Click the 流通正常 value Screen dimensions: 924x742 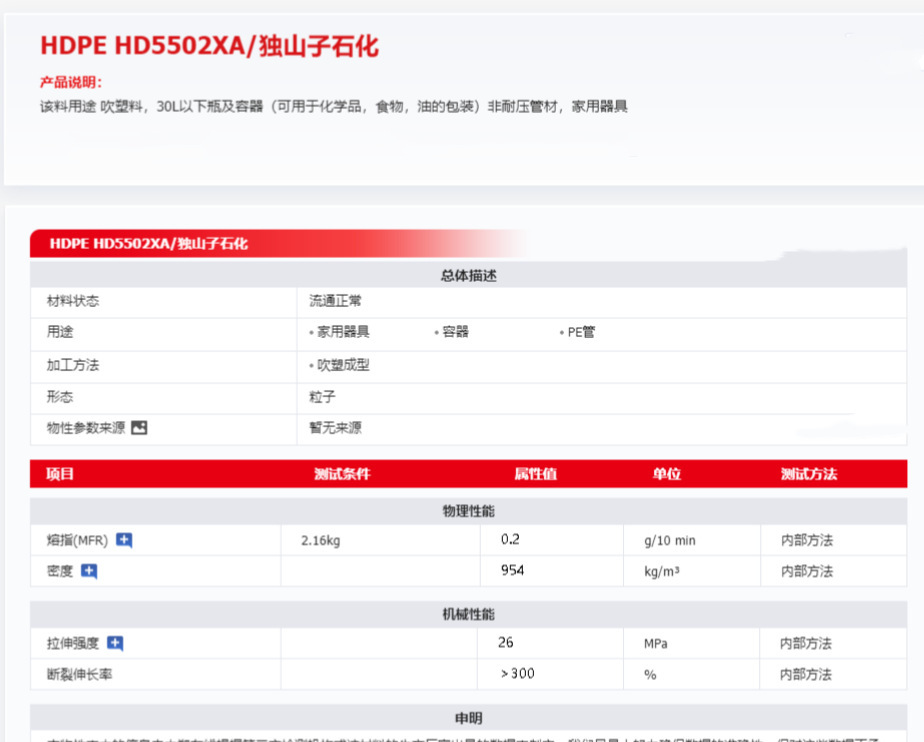coord(335,301)
